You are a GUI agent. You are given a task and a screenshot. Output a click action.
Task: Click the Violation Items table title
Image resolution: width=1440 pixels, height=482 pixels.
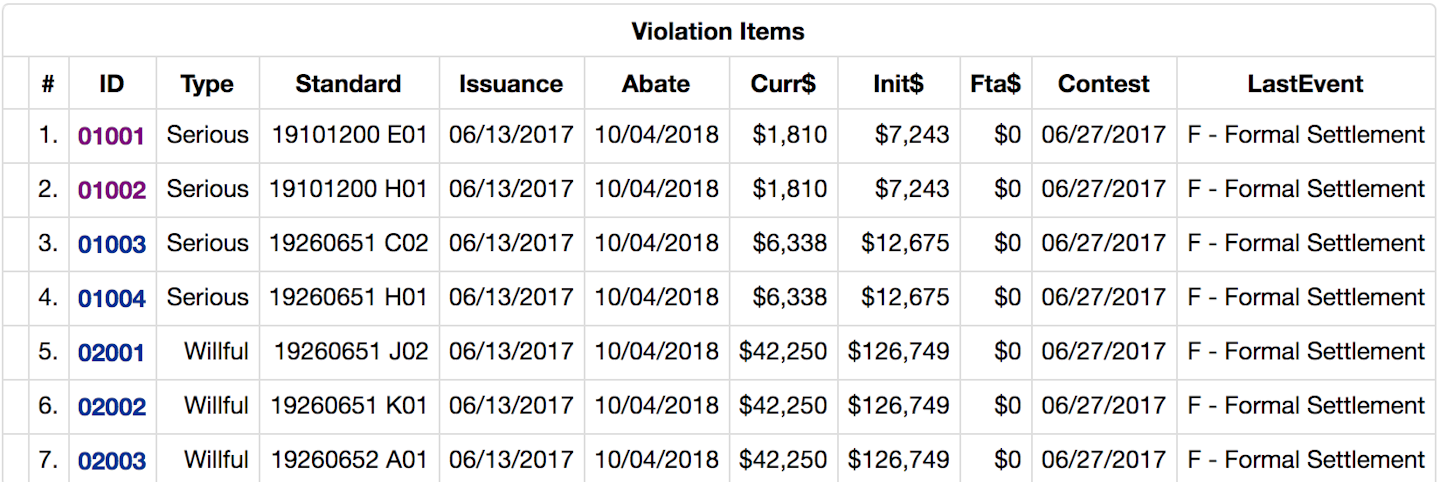pos(718,32)
